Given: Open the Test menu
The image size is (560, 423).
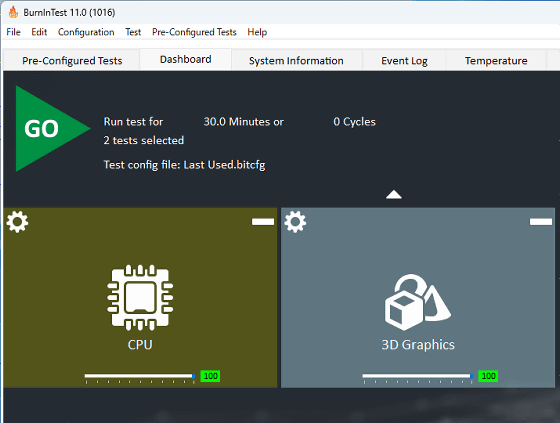Looking at the screenshot, I should point(133,32).
